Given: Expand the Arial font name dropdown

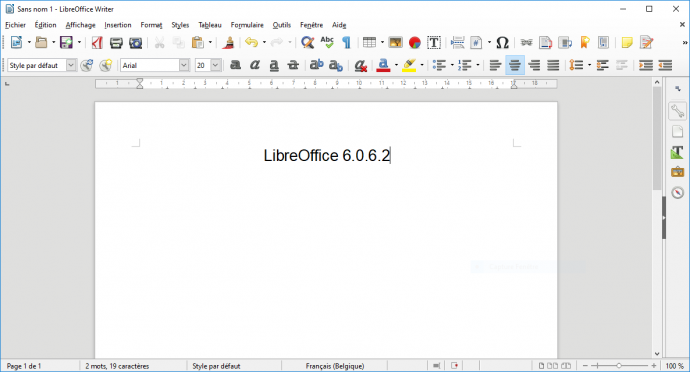Looking at the screenshot, I should [184, 66].
